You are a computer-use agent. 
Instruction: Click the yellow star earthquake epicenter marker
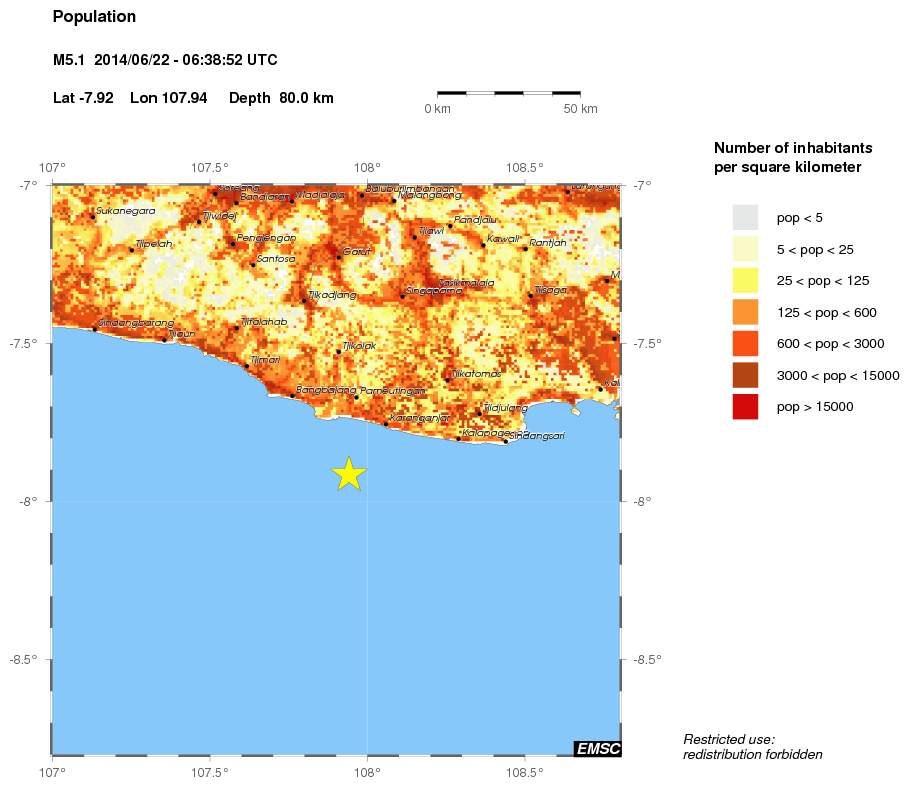pyautogui.click(x=348, y=474)
